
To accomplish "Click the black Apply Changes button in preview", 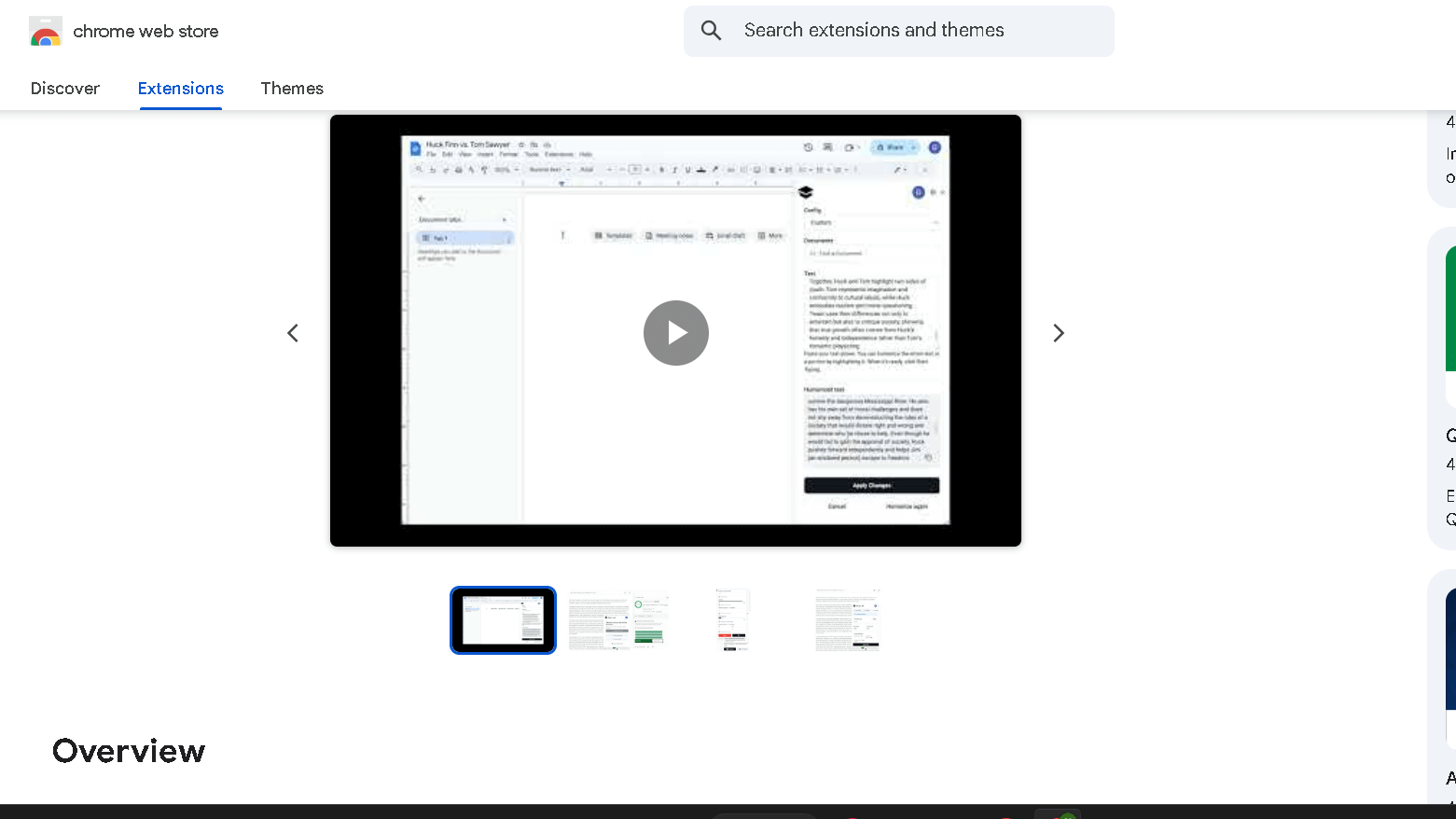I will click(871, 485).
